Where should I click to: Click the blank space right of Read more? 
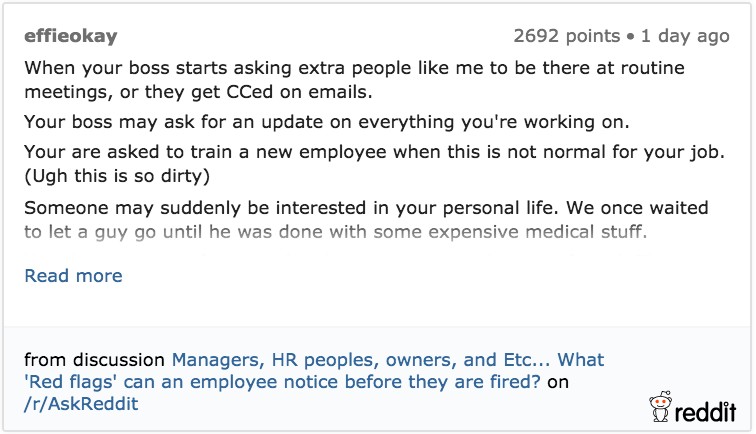click(400, 275)
